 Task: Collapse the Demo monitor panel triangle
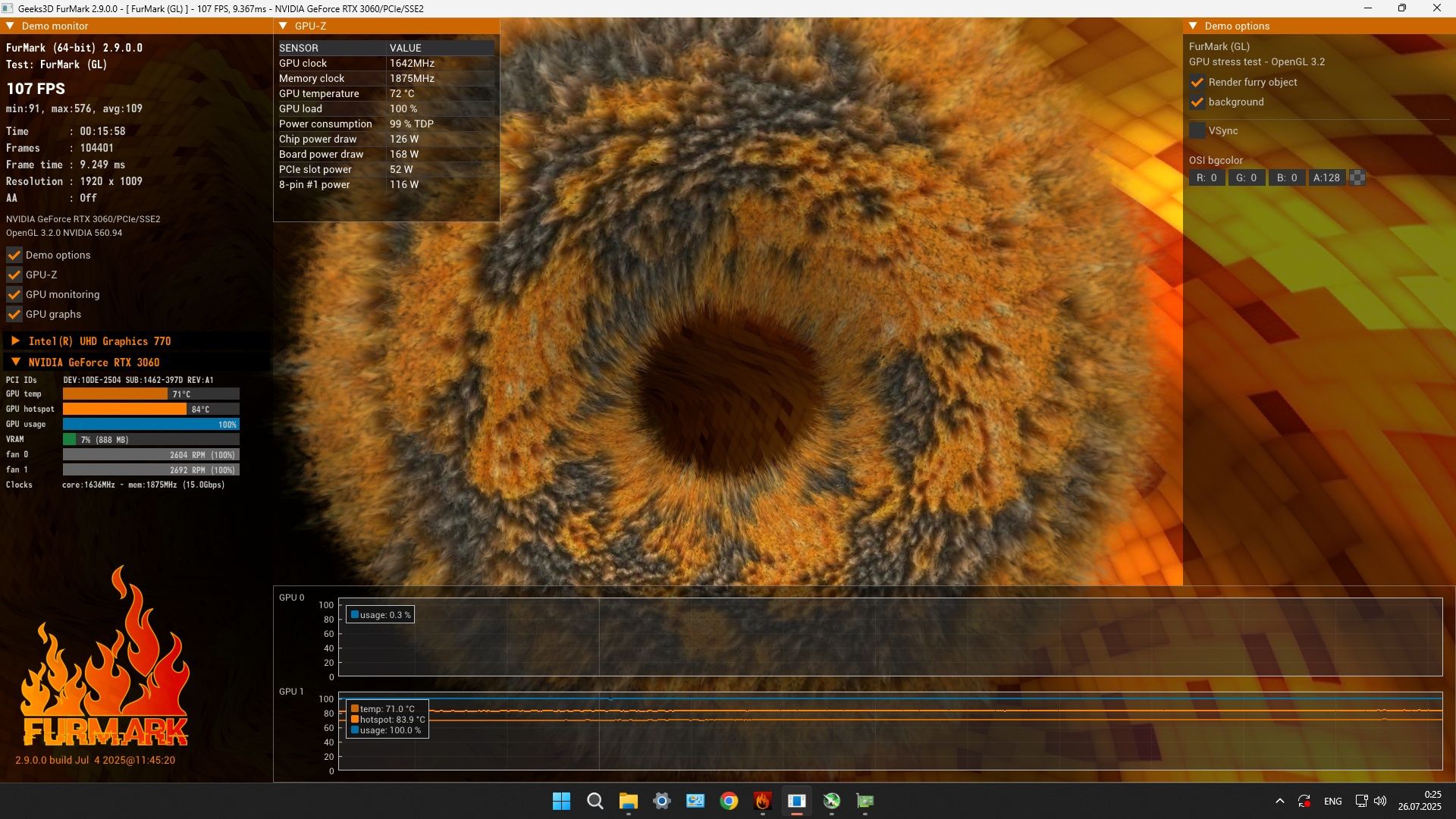tap(11, 26)
